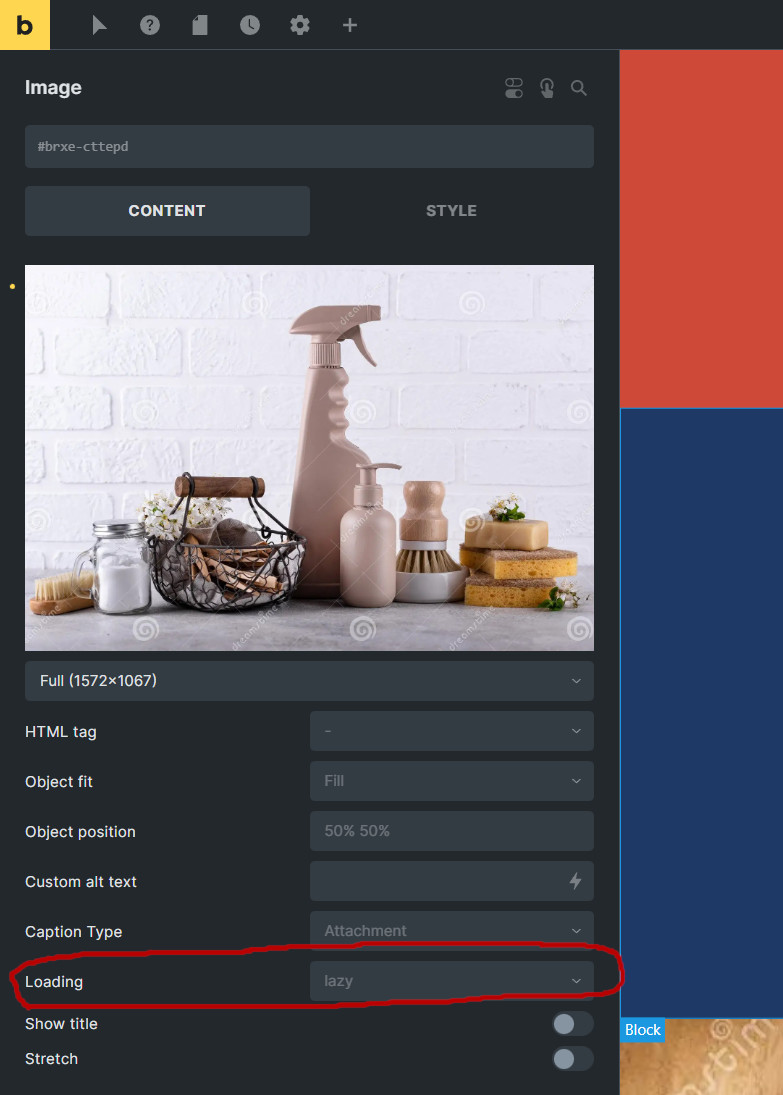Open the interactions pointer-hand icon
783x1095 pixels.
[x=547, y=88]
